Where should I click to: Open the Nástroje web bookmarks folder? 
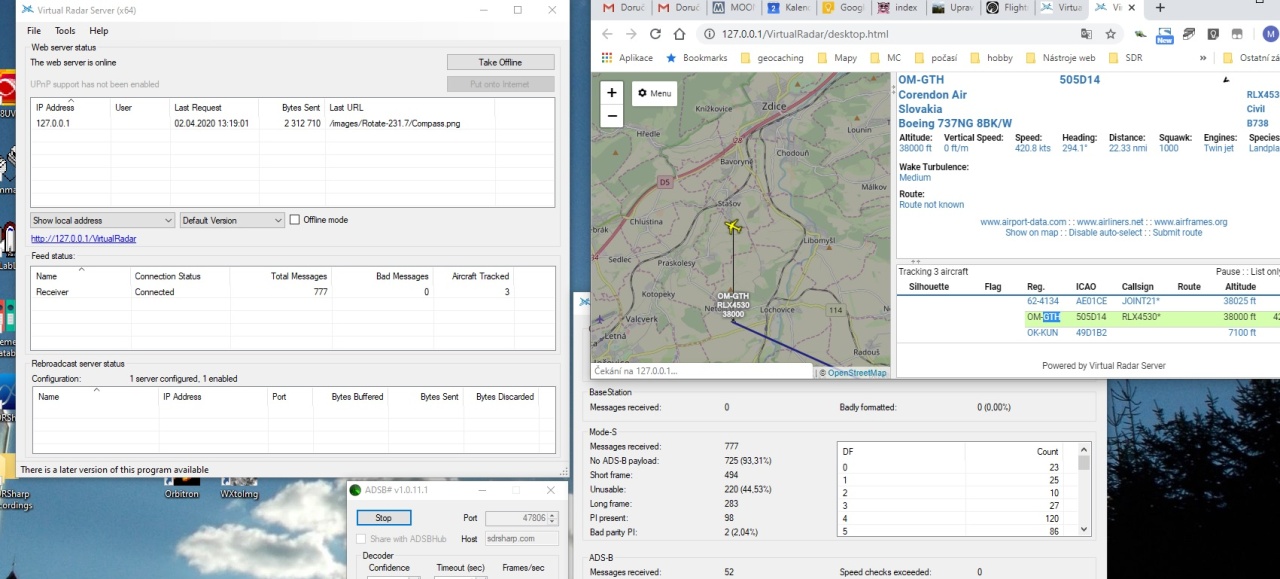pyautogui.click(x=1060, y=58)
